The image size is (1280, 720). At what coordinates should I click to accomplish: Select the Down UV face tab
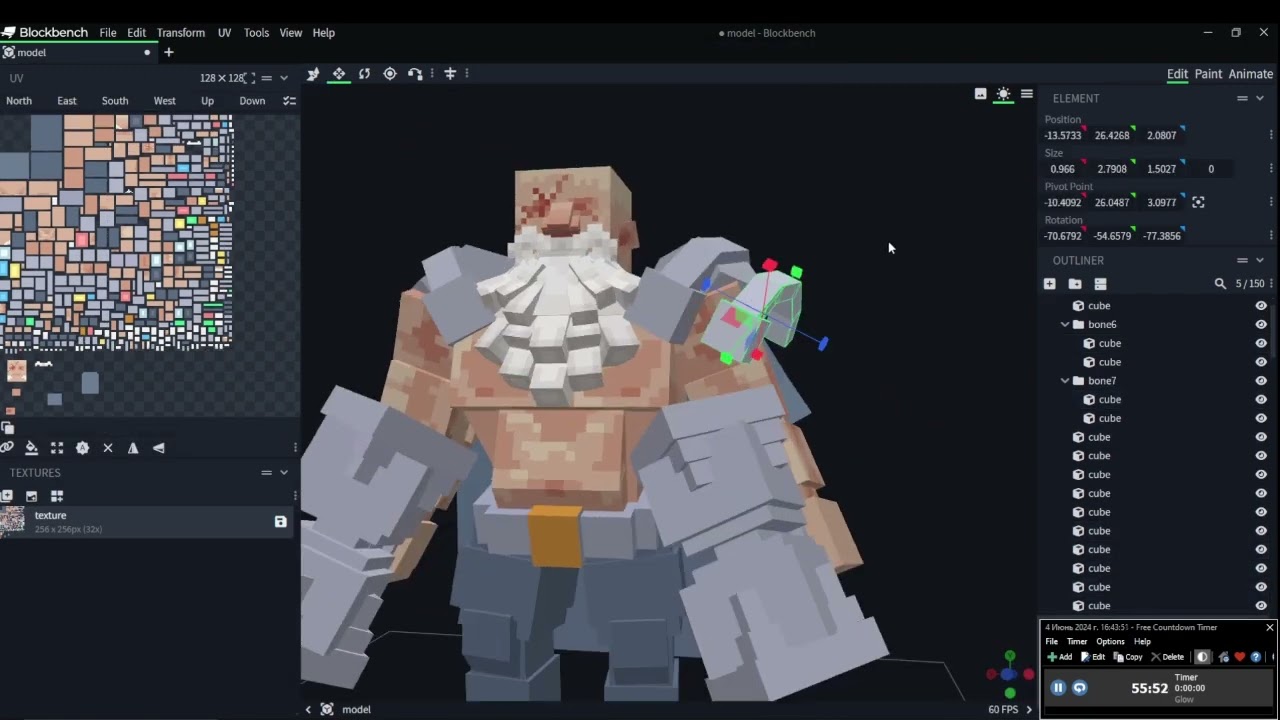click(253, 101)
